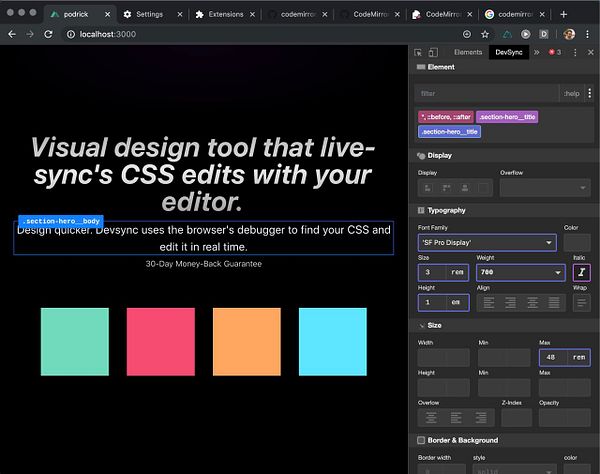Screen dimensions: 600x474
Task: Open the user profile avatar
Action: pyautogui.click(x=569, y=34)
